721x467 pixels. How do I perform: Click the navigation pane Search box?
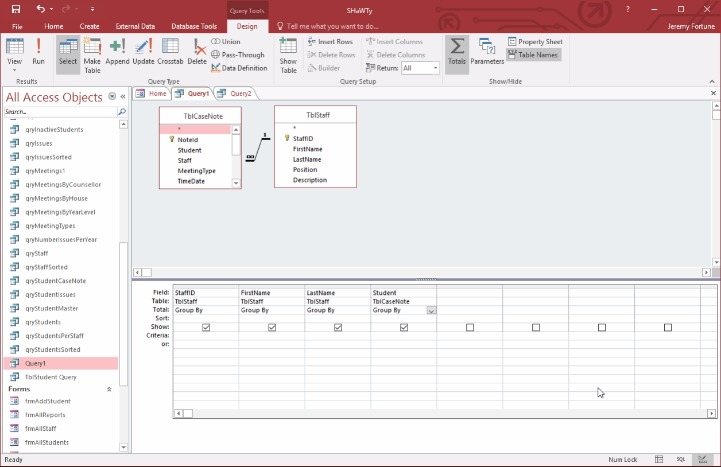pyautogui.click(x=61, y=112)
